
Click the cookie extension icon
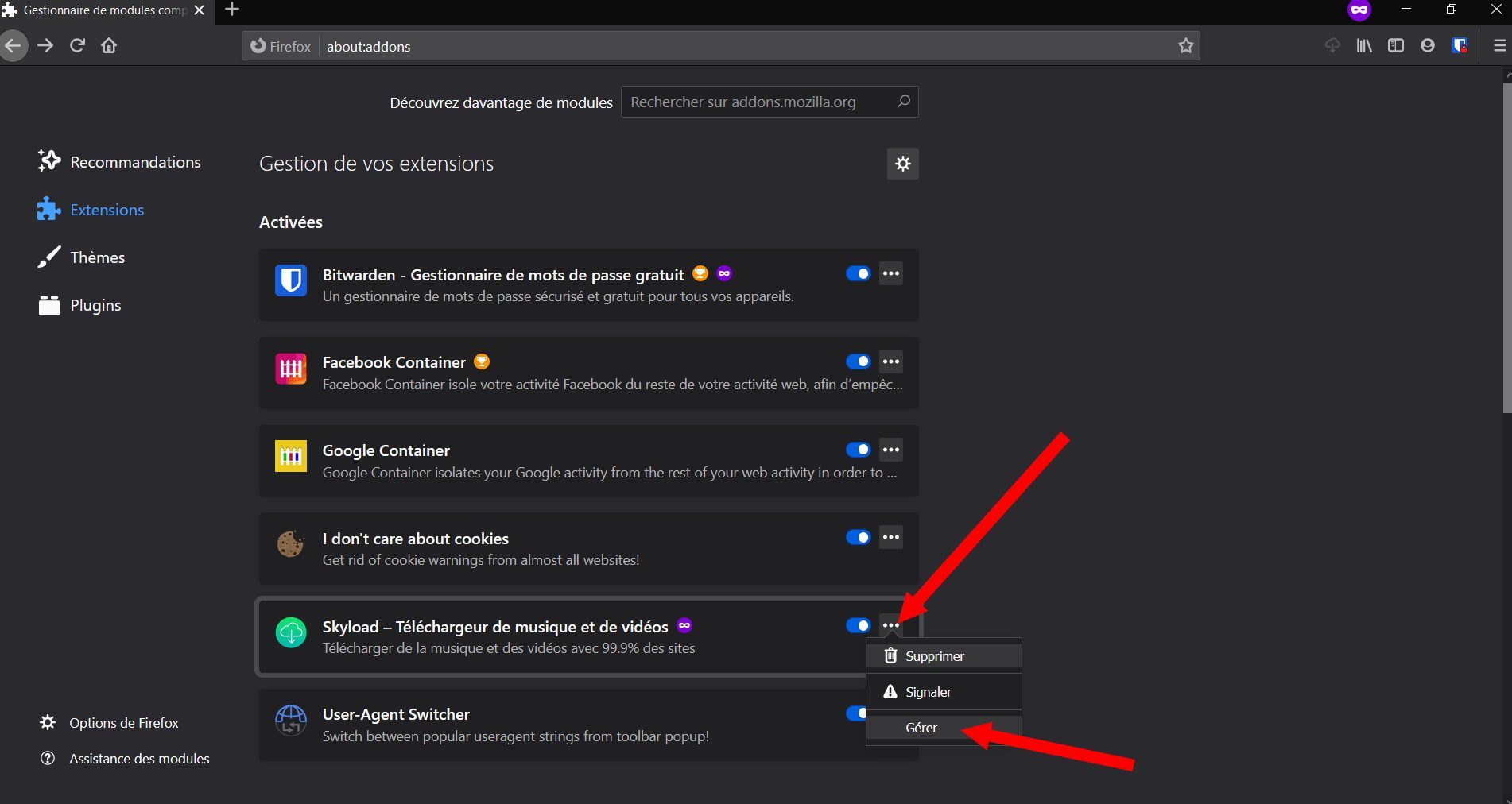(x=291, y=544)
